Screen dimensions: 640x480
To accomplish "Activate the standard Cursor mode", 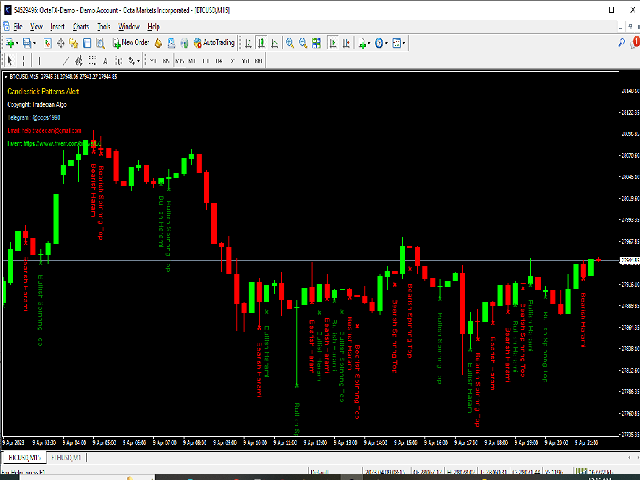I will (10, 61).
